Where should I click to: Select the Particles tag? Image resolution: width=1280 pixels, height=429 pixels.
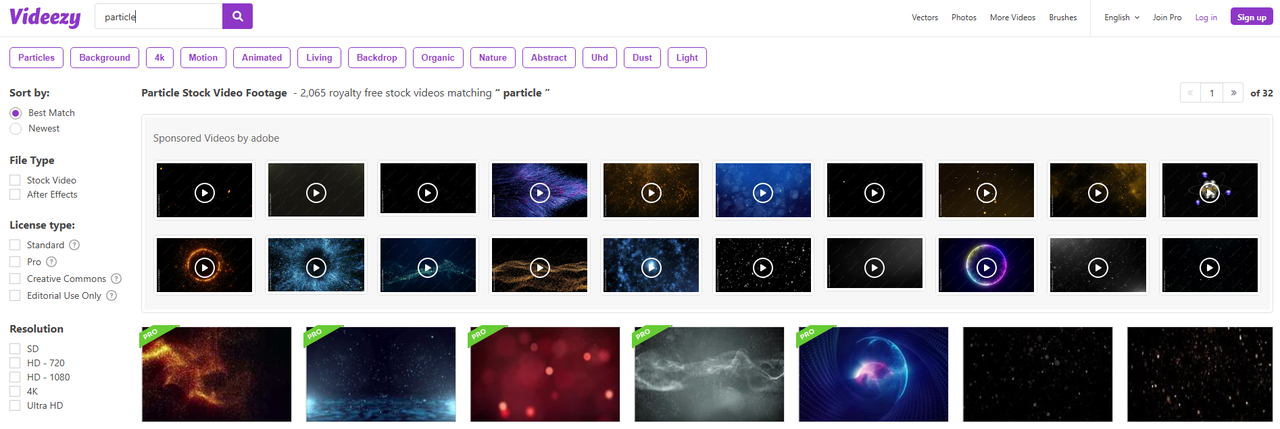[x=37, y=58]
